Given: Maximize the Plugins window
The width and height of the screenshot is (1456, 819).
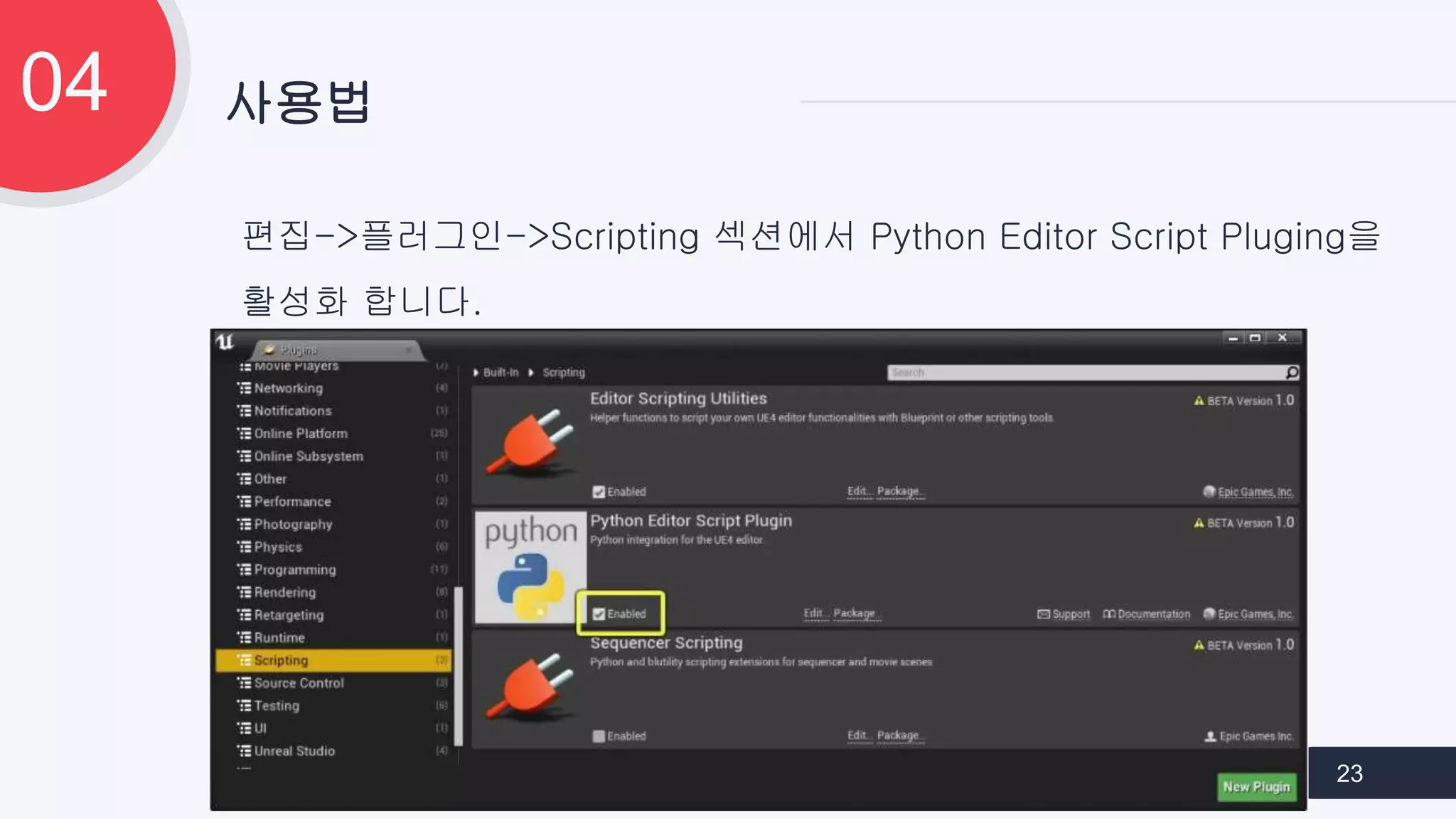Looking at the screenshot, I should 1256,338.
